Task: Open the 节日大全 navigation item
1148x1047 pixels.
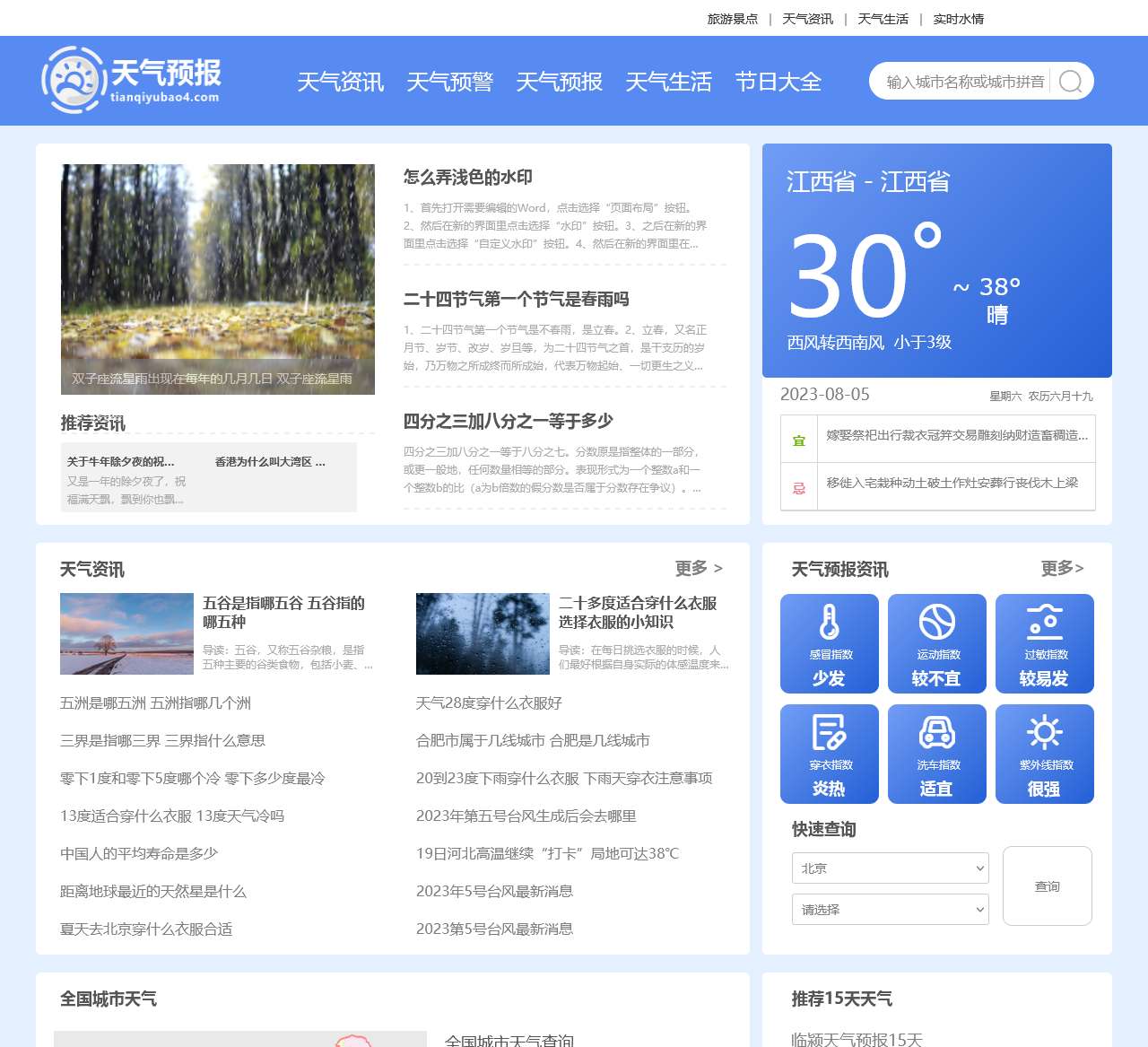Action: click(x=778, y=83)
